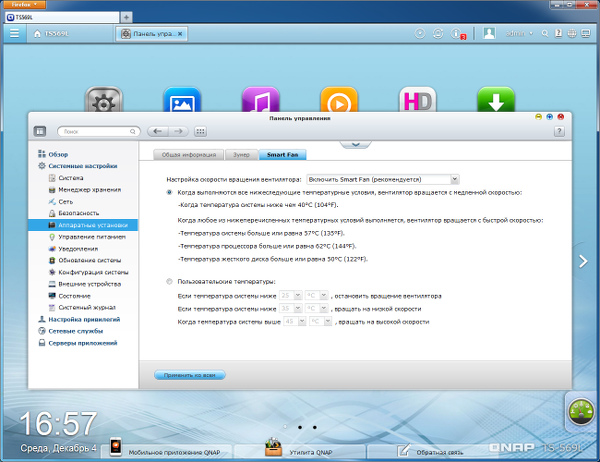Open the Control Panel gear desktop icon

tap(104, 100)
